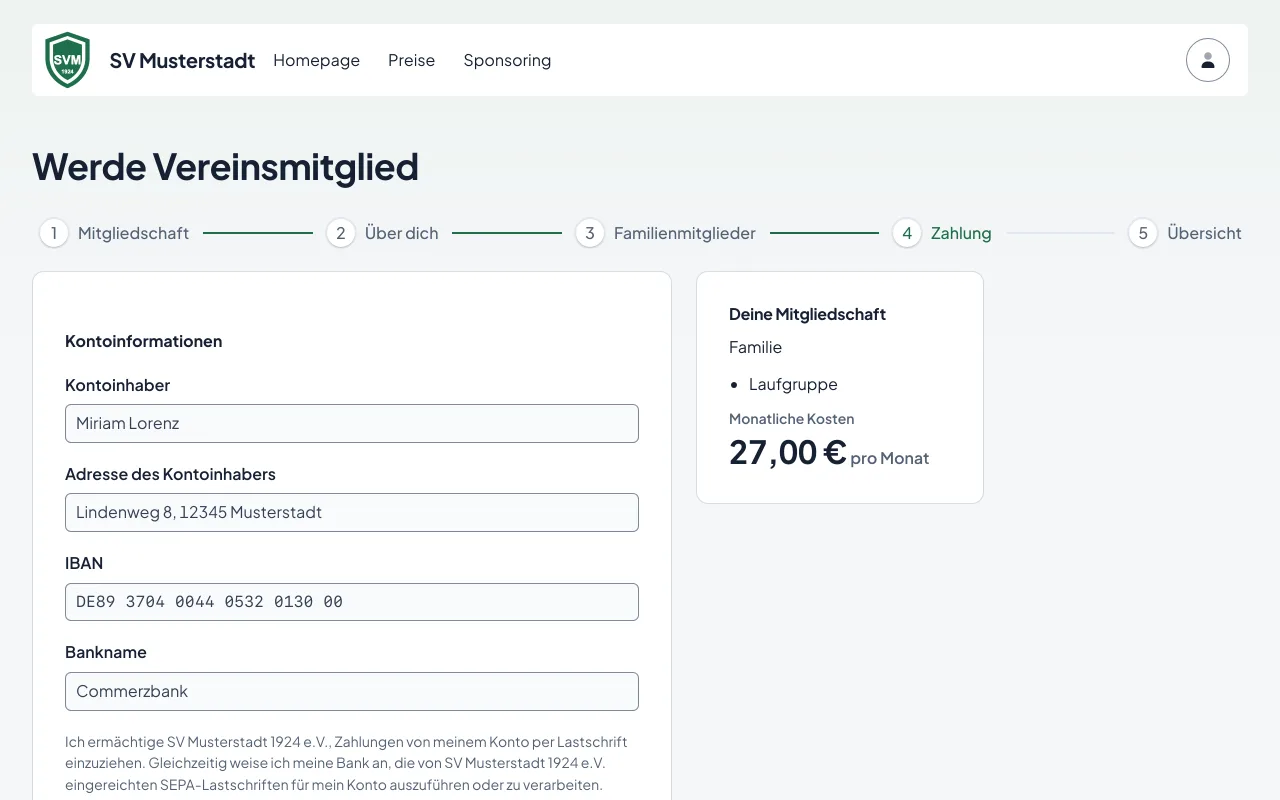This screenshot has height=800, width=1280.
Task: Click the pro Monat text
Action: click(890, 458)
